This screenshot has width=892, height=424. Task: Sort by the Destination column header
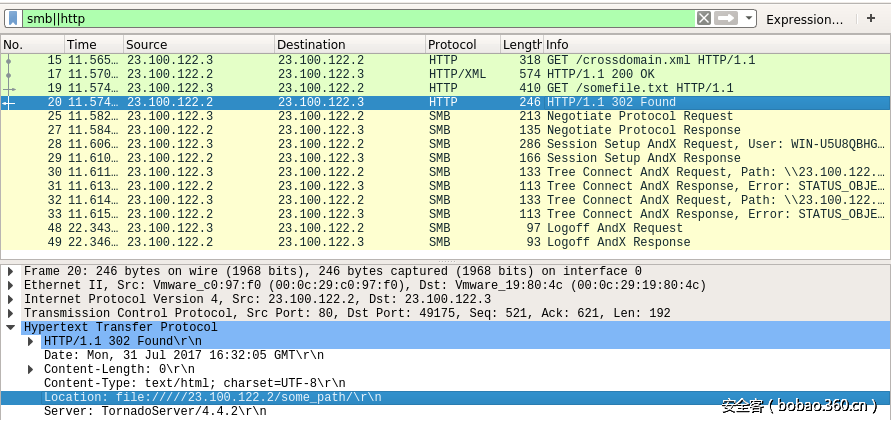tap(347, 44)
